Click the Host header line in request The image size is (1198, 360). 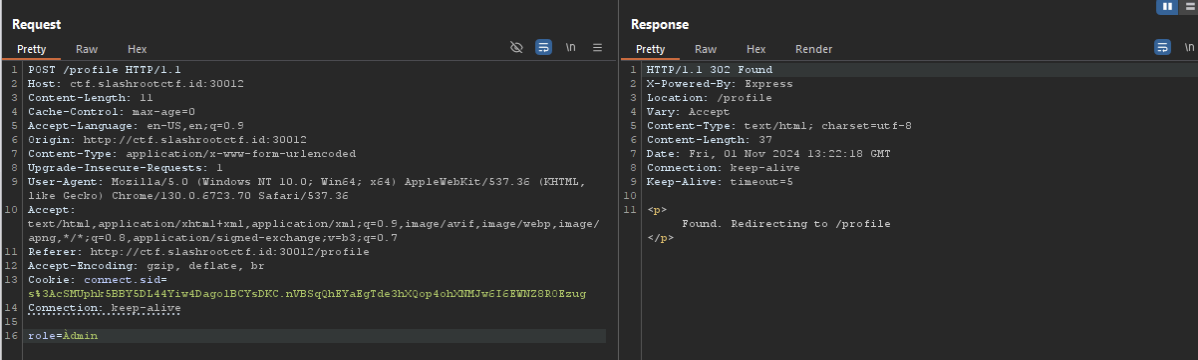[136, 83]
